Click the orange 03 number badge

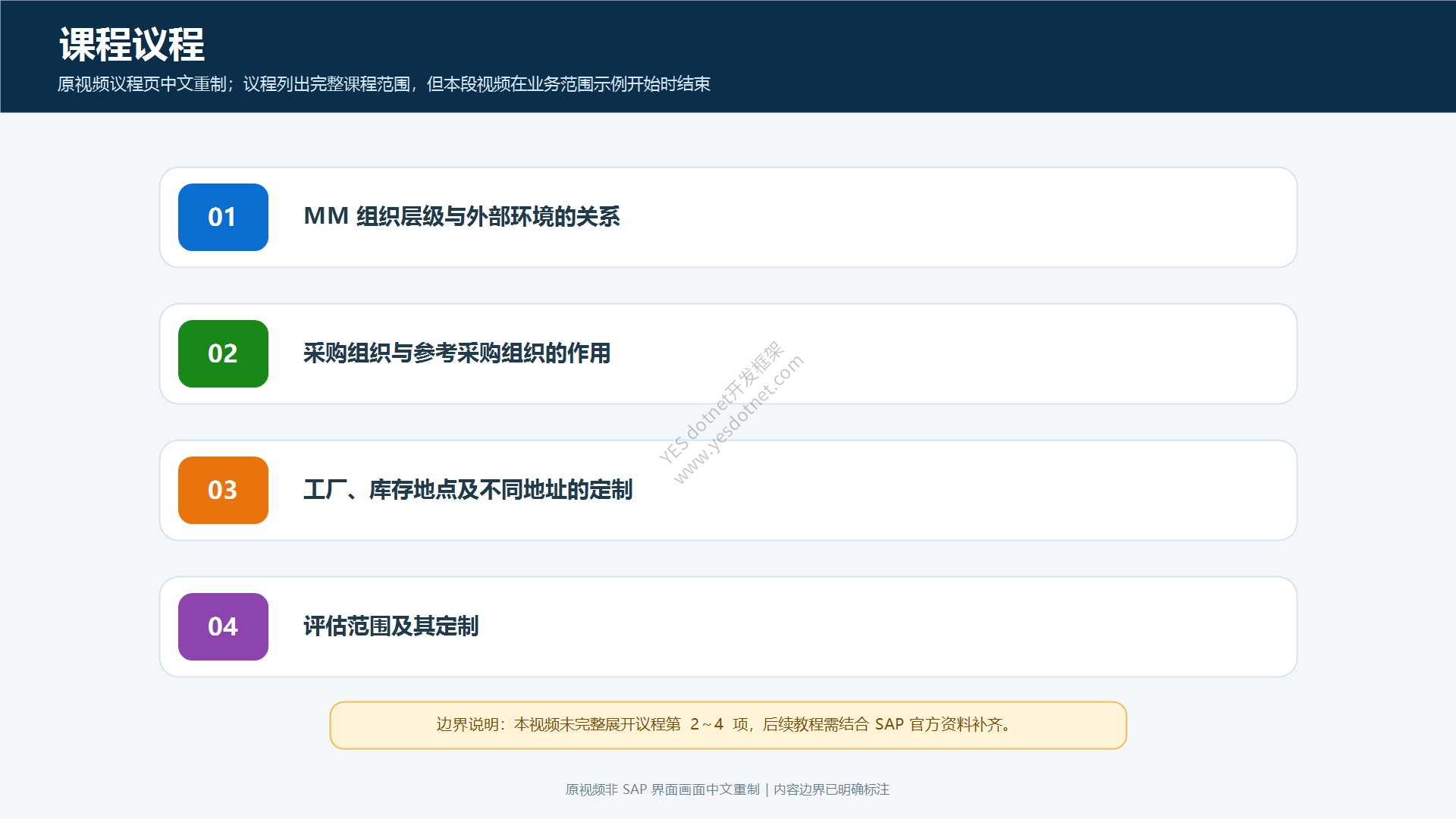pos(223,490)
